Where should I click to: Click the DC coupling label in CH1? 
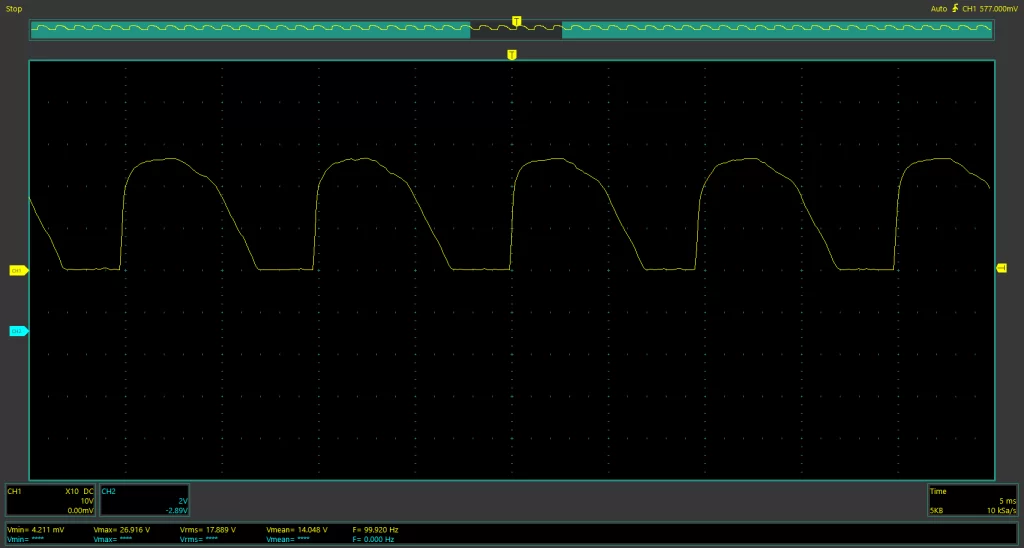[x=89, y=491]
